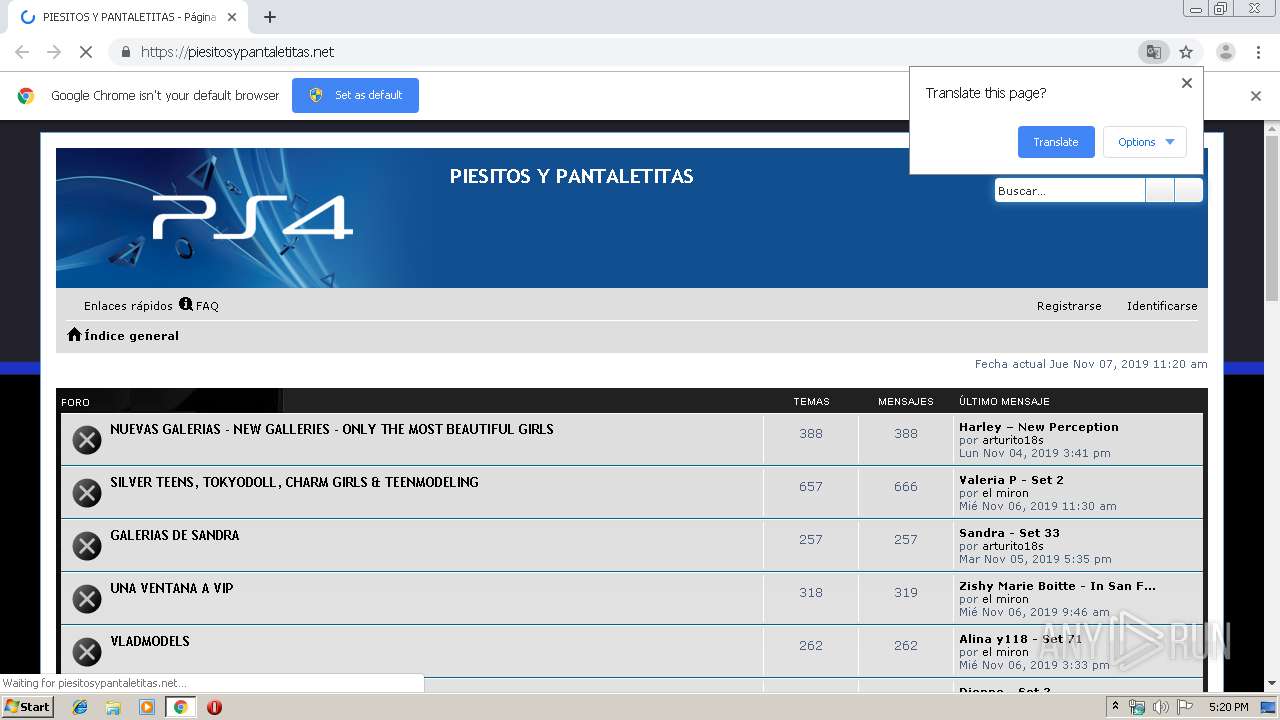Click the ÚLTIMO MENSAJE column header

pos(1004,401)
